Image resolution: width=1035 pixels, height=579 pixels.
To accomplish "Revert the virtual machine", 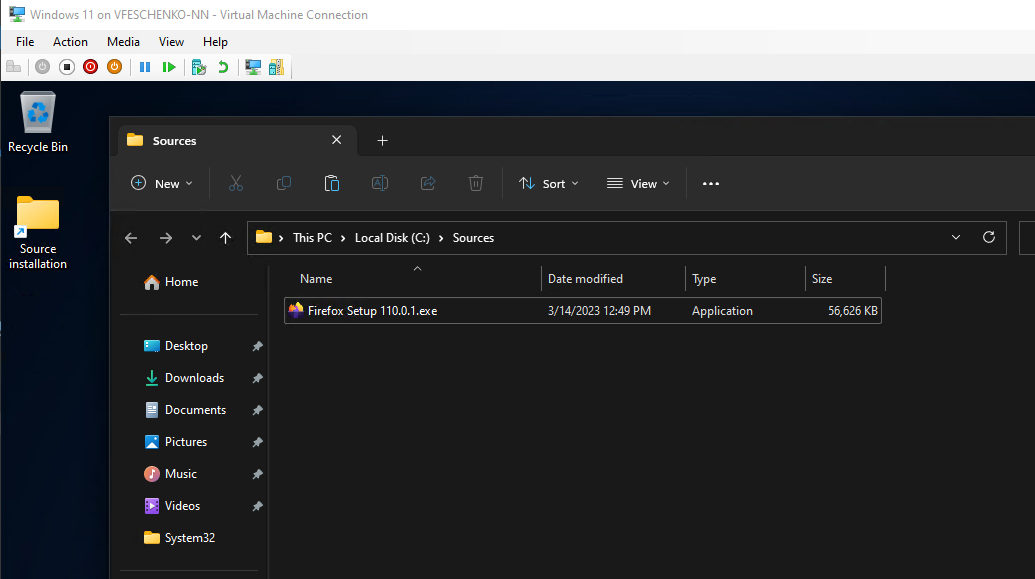I will (x=223, y=67).
